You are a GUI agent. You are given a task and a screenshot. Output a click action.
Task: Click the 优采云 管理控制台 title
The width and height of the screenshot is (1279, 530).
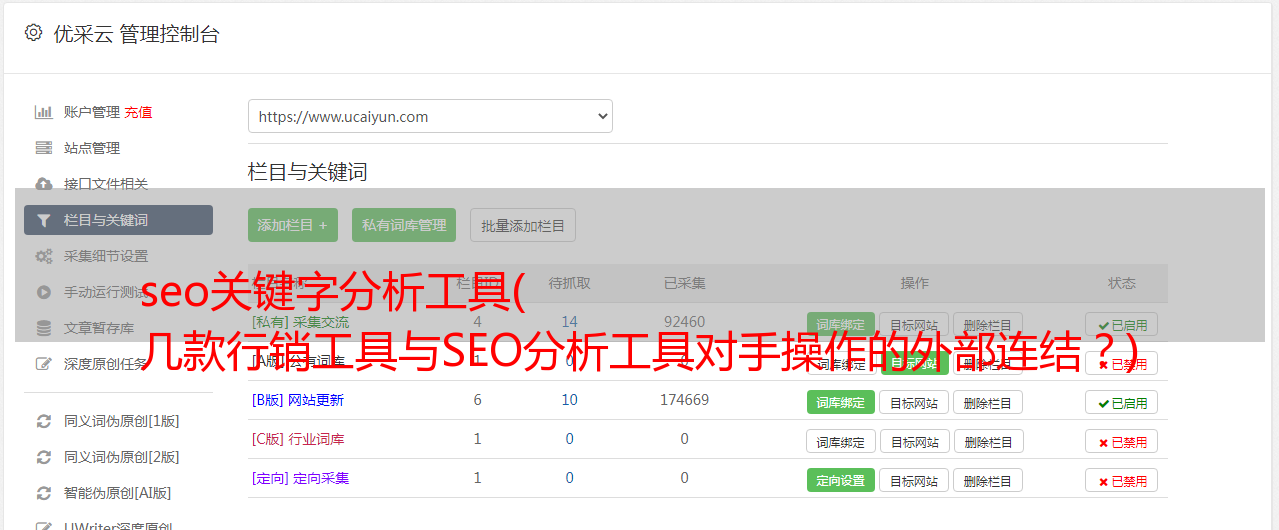point(136,34)
